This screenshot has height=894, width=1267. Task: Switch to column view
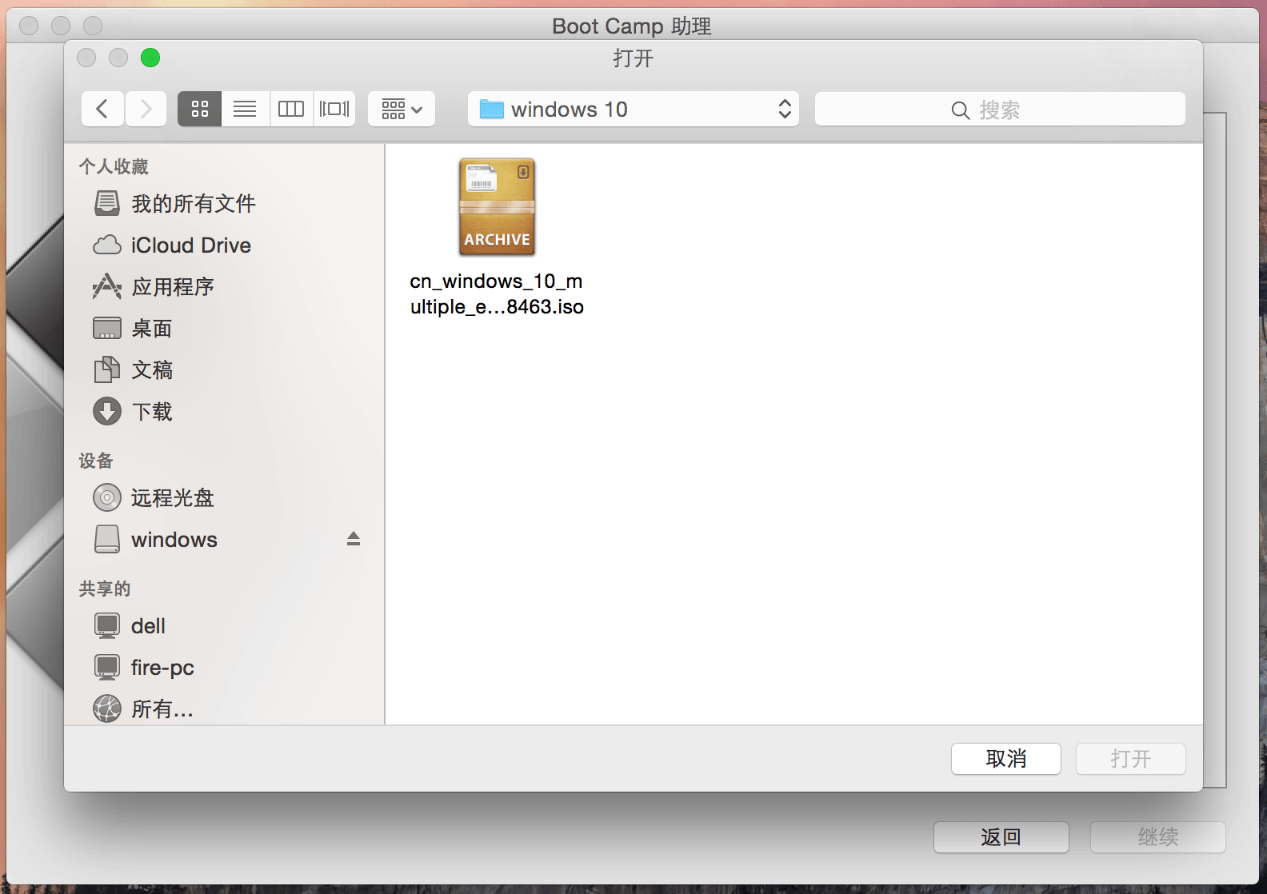[x=291, y=109]
